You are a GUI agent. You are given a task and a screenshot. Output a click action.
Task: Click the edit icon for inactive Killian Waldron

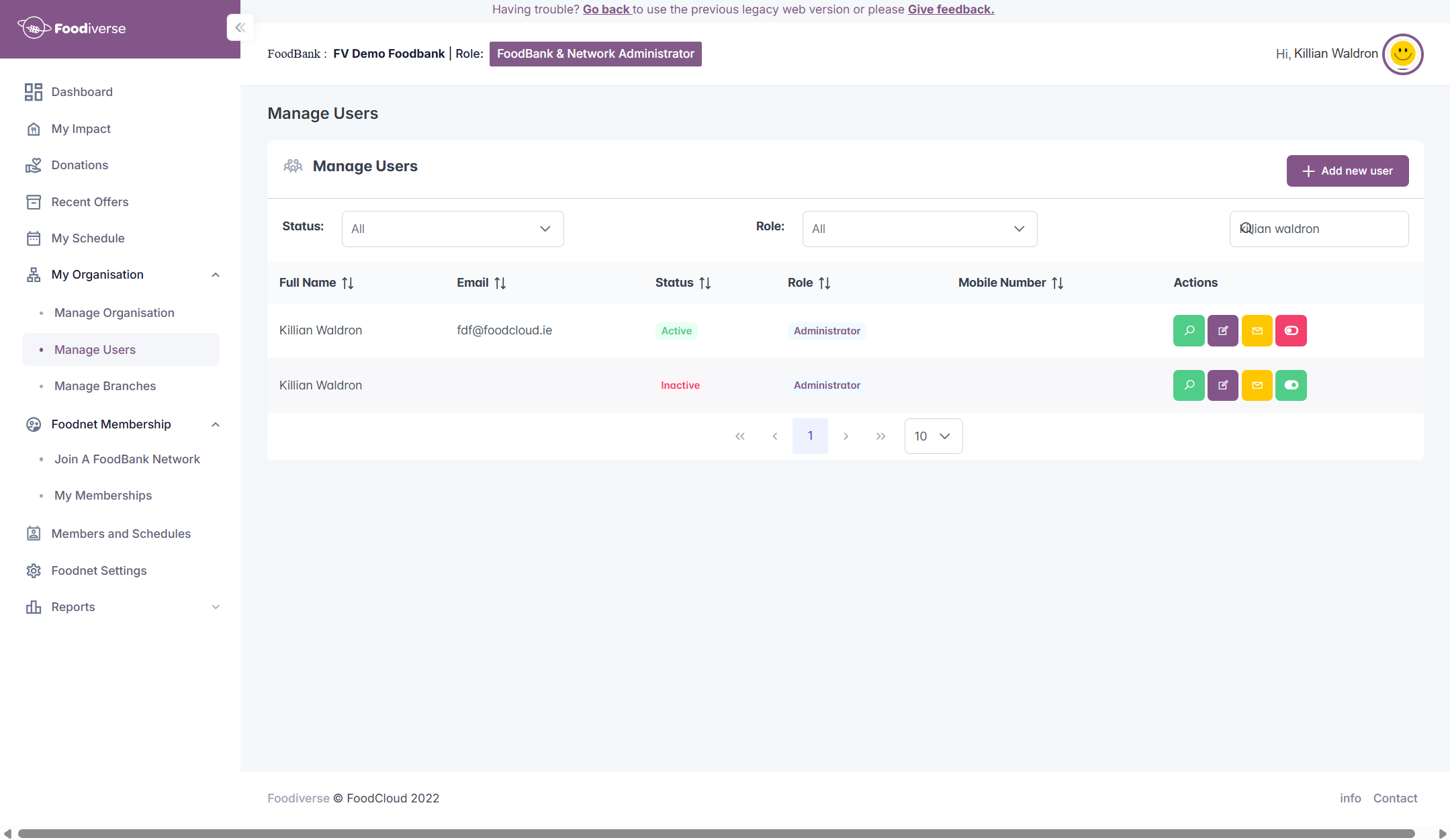point(1222,385)
